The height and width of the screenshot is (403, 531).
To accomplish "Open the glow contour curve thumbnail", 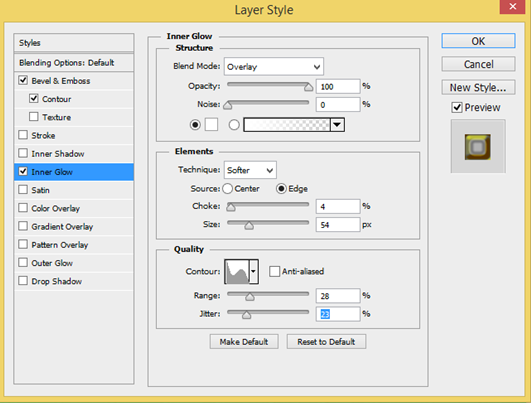I will (237, 271).
